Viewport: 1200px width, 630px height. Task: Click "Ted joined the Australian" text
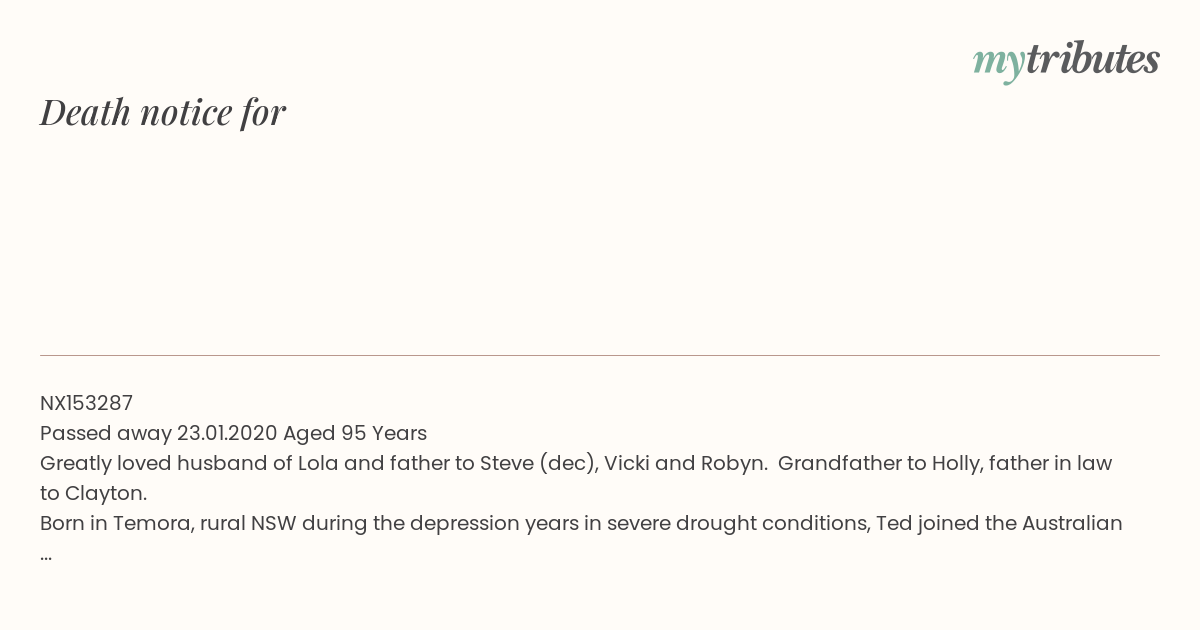click(999, 523)
